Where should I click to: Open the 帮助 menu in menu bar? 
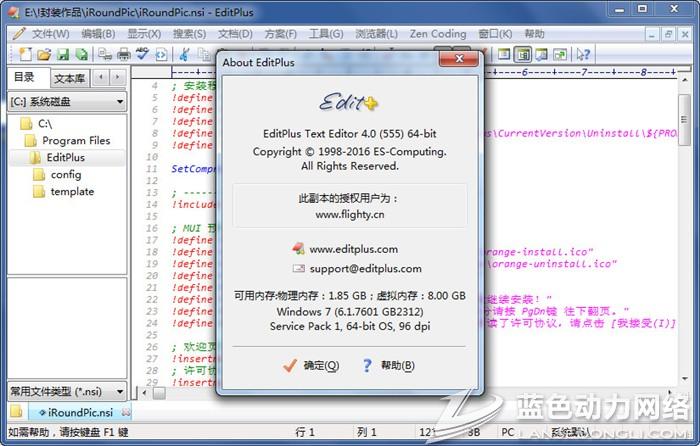(x=534, y=34)
